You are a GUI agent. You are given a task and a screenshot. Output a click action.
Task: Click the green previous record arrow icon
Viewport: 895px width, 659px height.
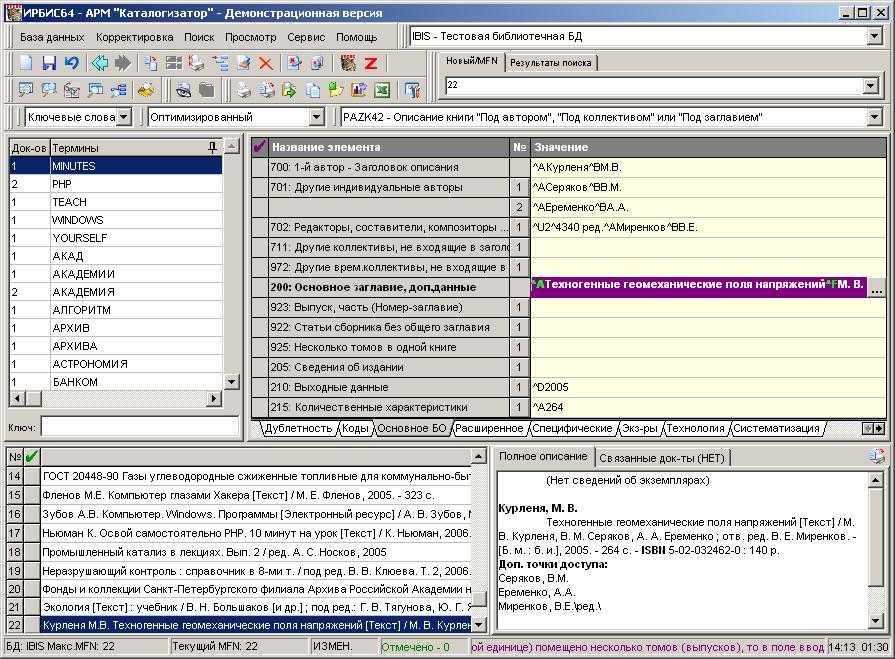[100, 63]
